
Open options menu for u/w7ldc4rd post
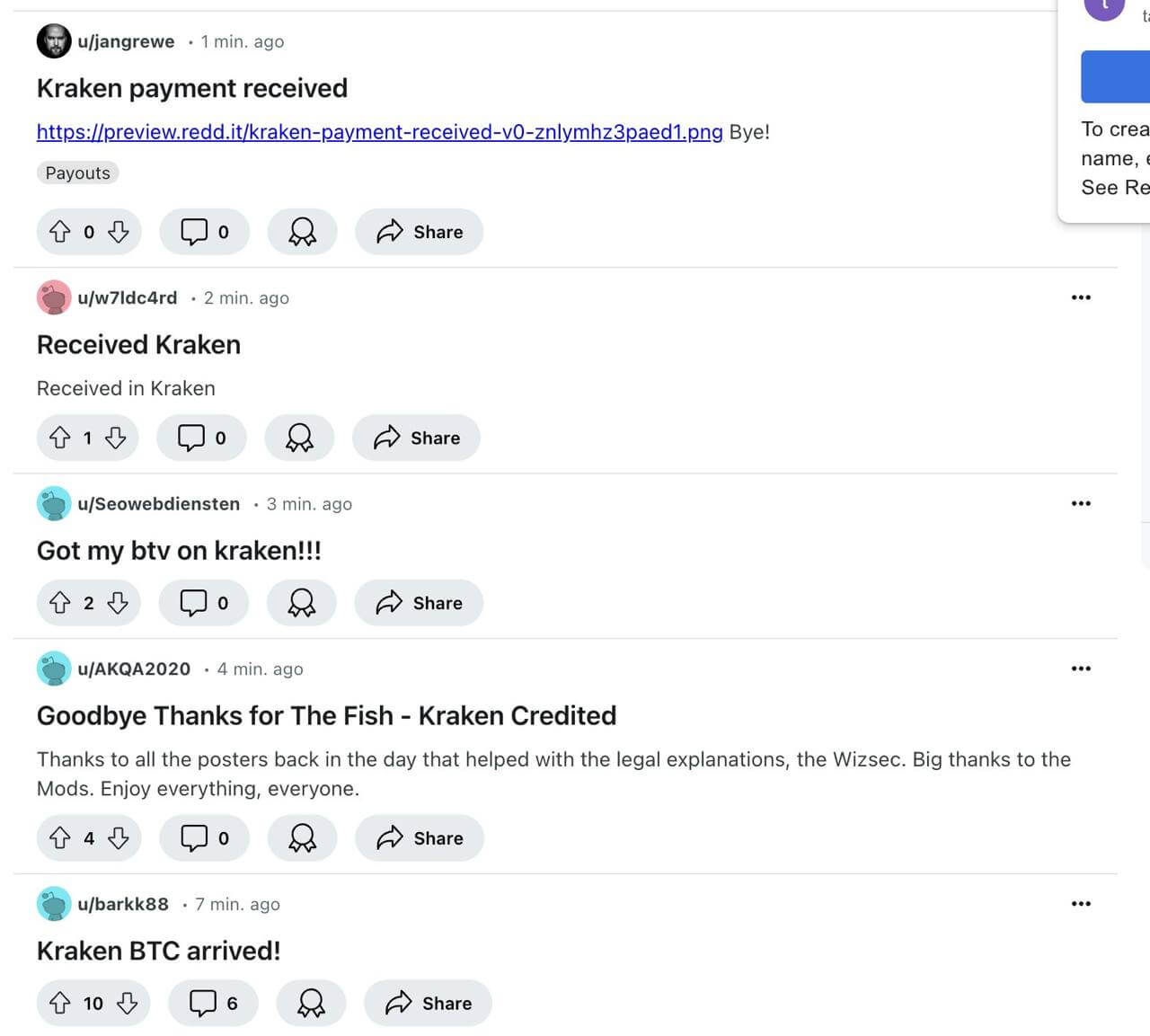1081,297
